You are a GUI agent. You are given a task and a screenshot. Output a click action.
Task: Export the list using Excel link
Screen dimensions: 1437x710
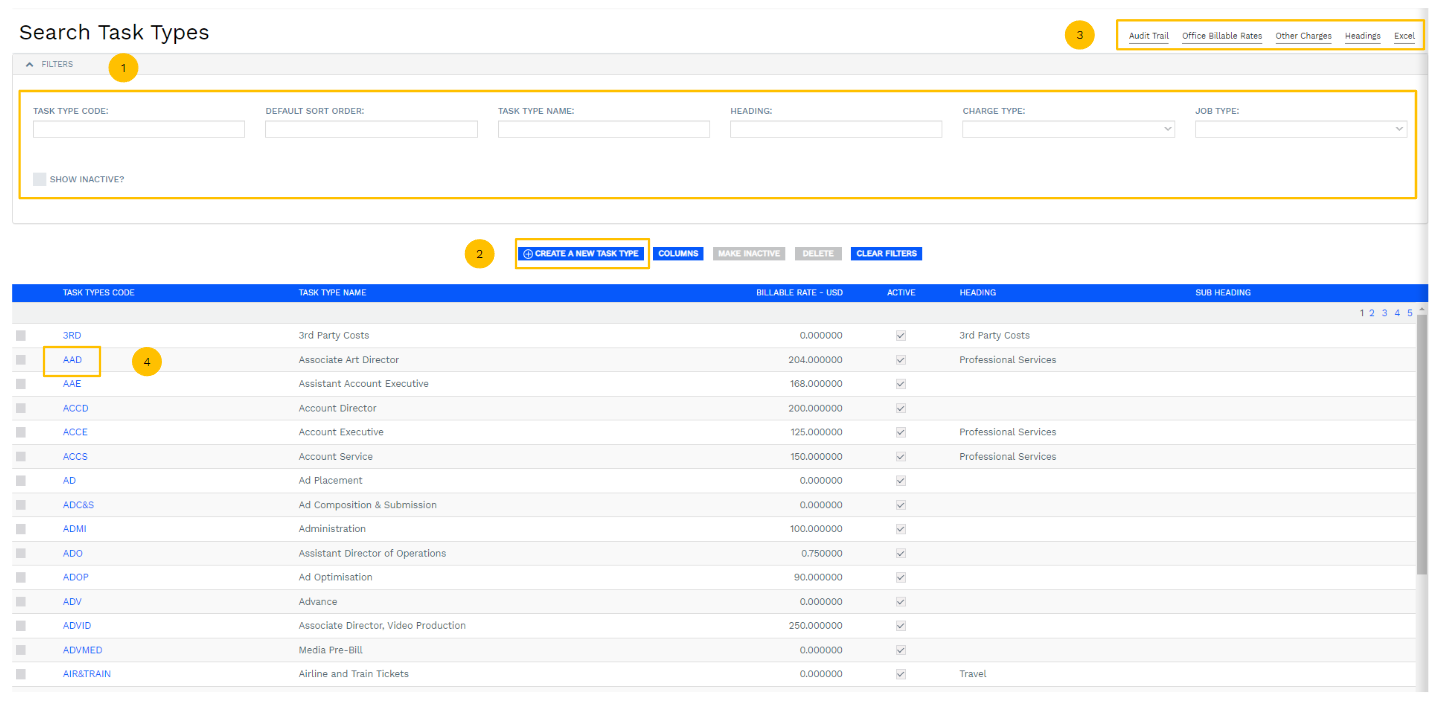click(x=1404, y=36)
